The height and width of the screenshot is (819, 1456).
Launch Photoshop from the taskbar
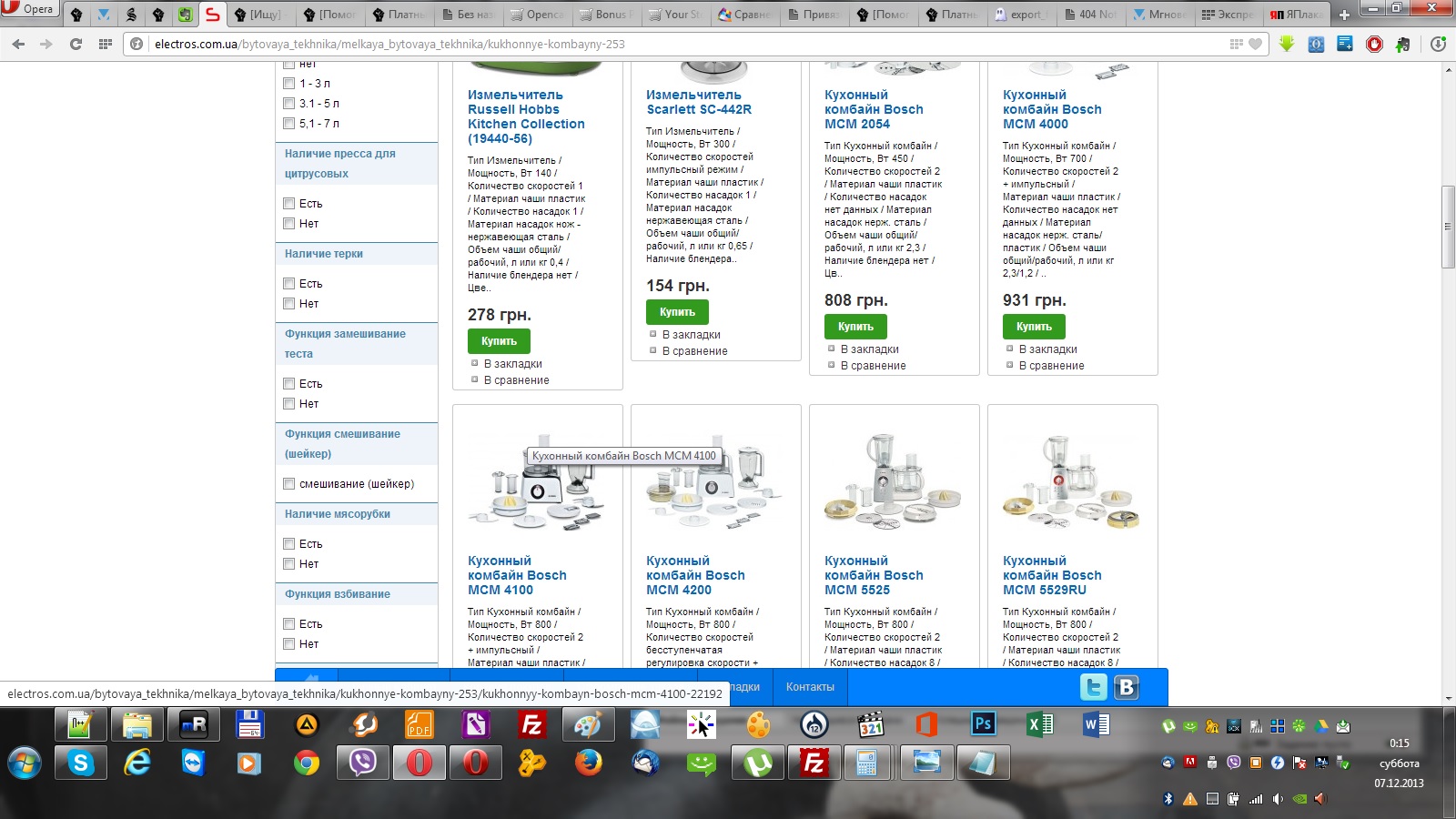(983, 724)
